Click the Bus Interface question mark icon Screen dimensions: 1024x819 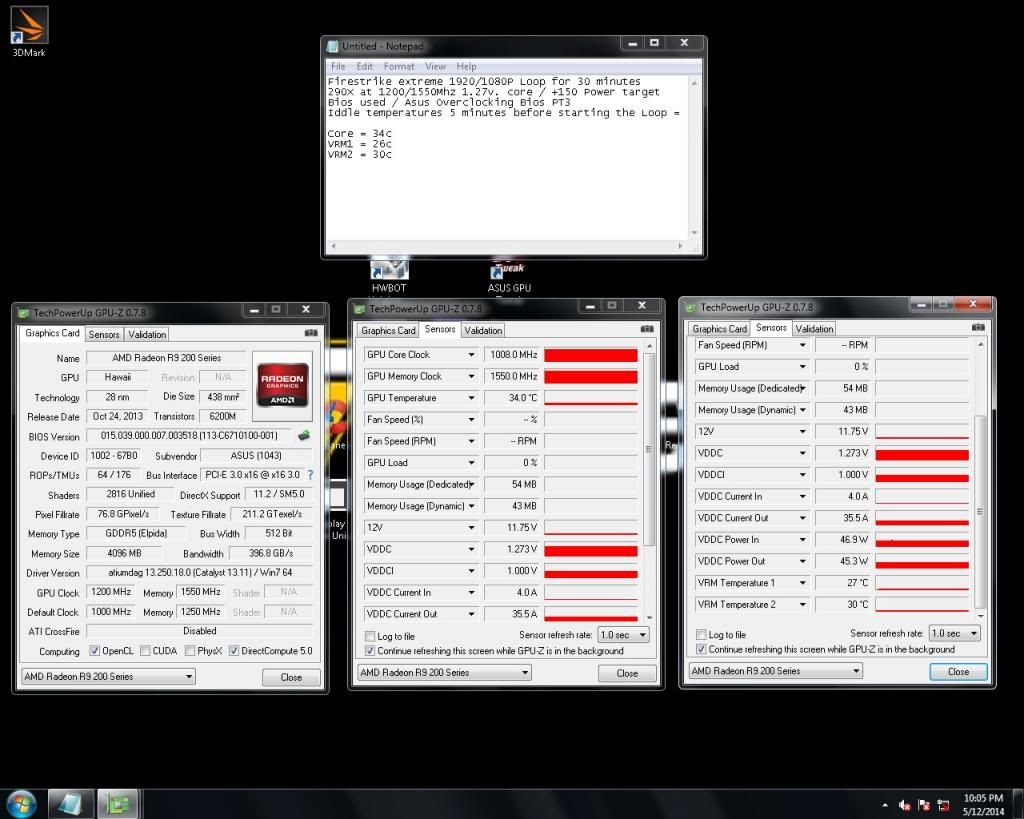click(x=310, y=475)
